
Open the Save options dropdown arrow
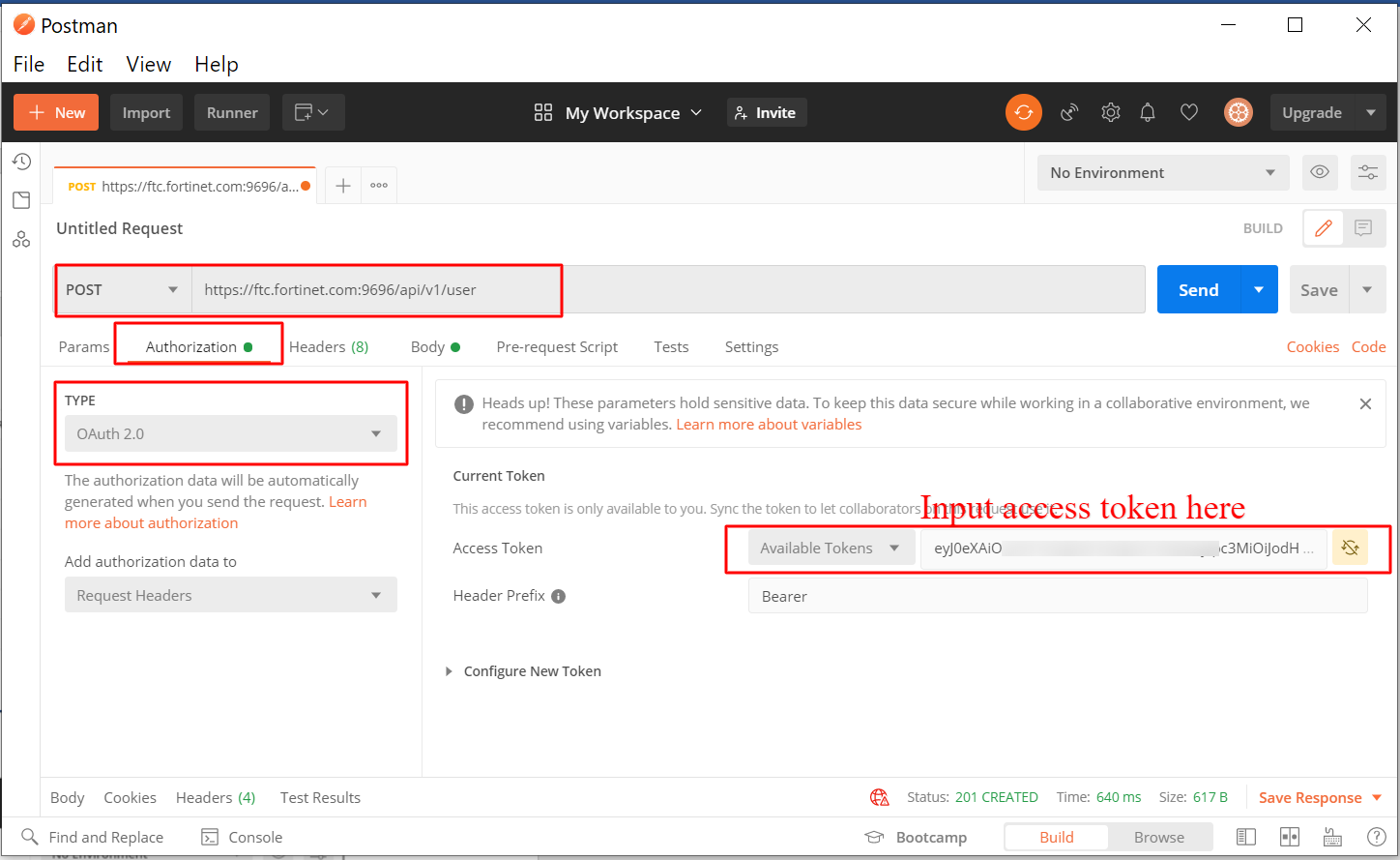click(1367, 289)
